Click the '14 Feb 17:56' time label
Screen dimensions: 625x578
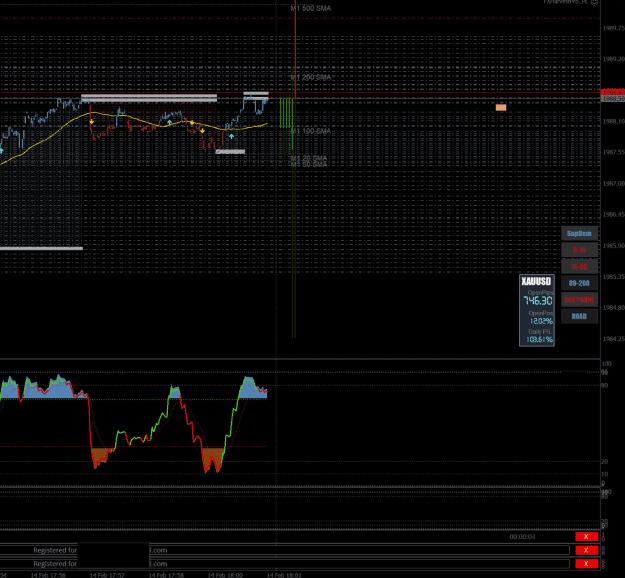48,575
